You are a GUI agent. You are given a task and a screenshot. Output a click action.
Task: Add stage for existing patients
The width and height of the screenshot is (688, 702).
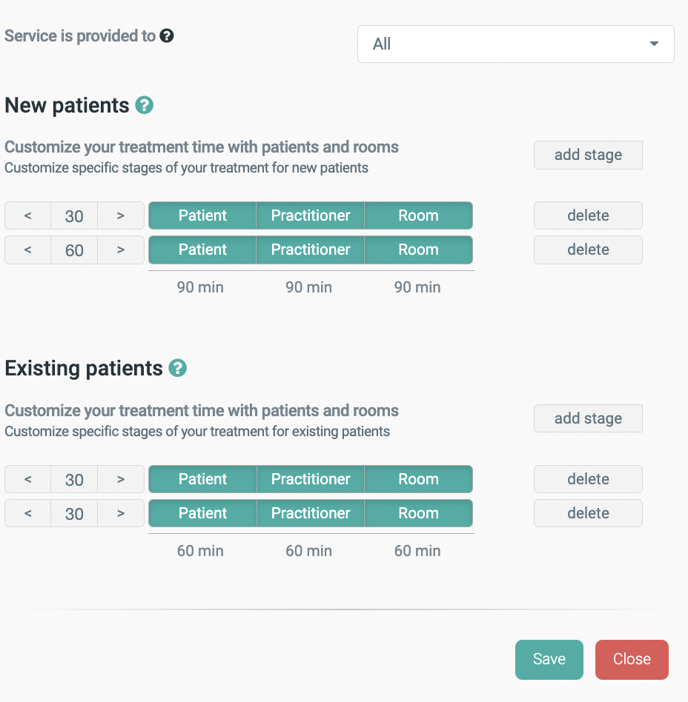(588, 418)
